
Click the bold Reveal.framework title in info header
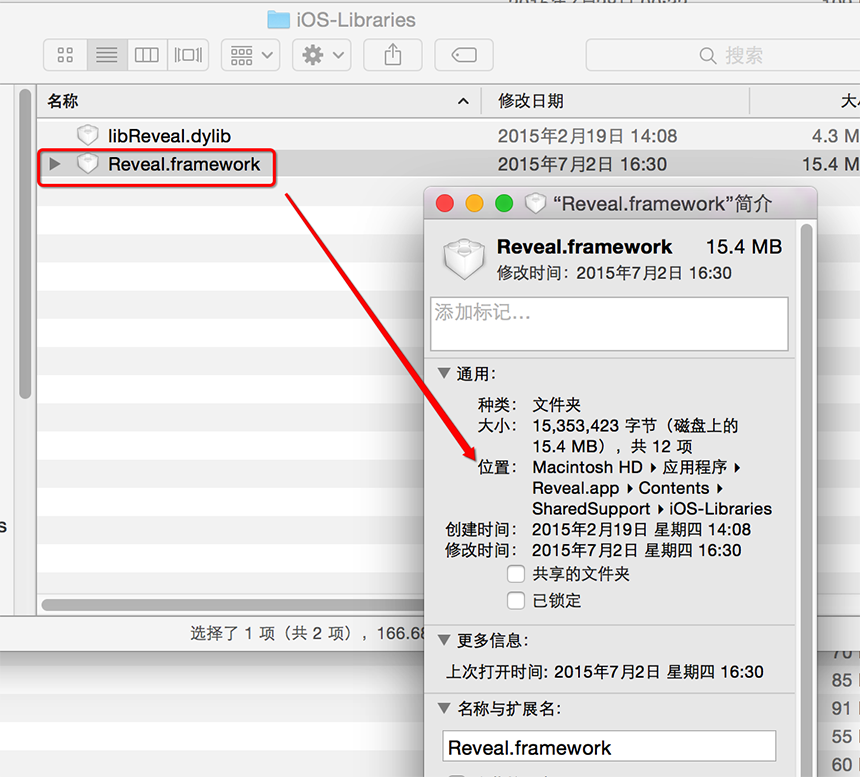[x=585, y=247]
